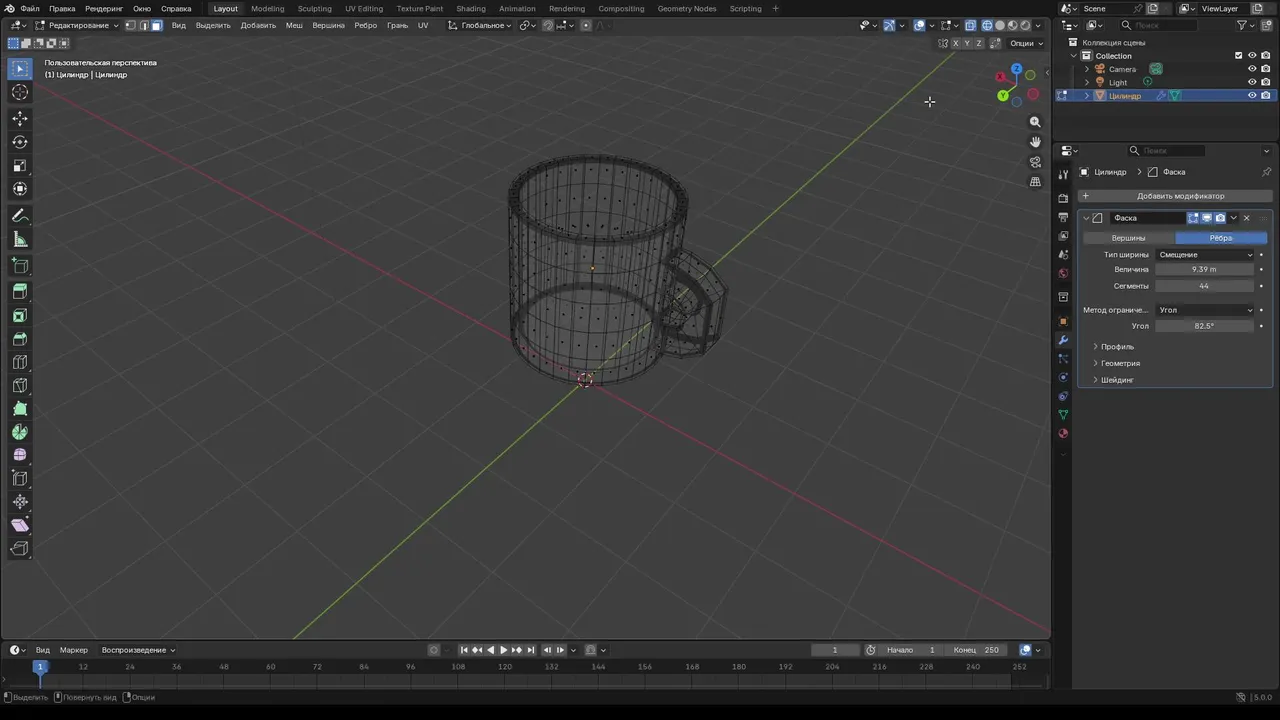Switch perspective/orthographic grid icon
This screenshot has height=720, width=1280.
[x=1035, y=182]
